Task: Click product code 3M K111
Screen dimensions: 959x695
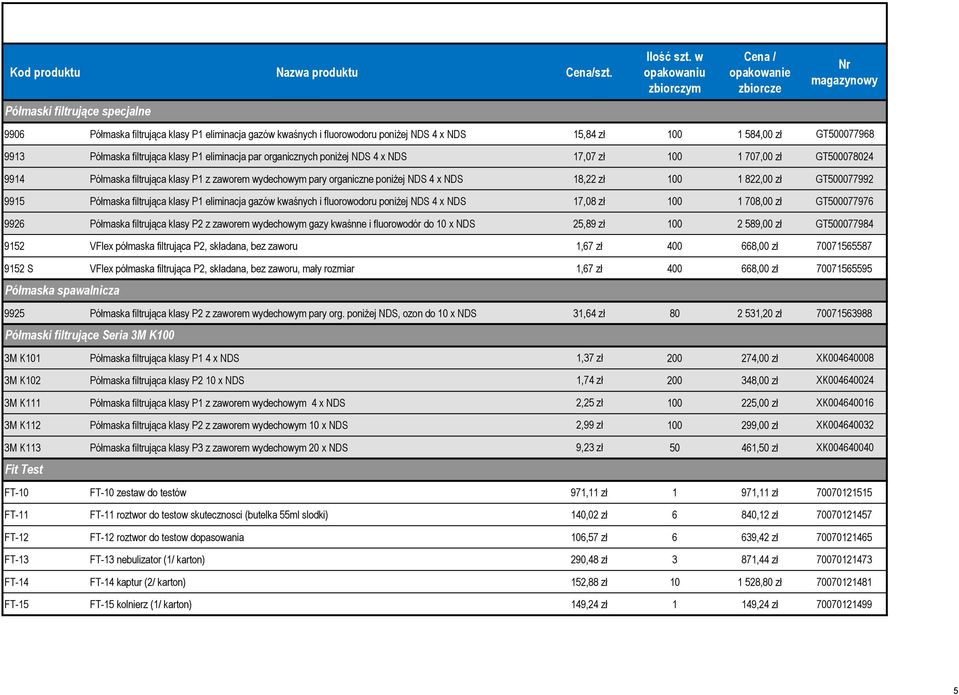Action: pyautogui.click(x=22, y=403)
